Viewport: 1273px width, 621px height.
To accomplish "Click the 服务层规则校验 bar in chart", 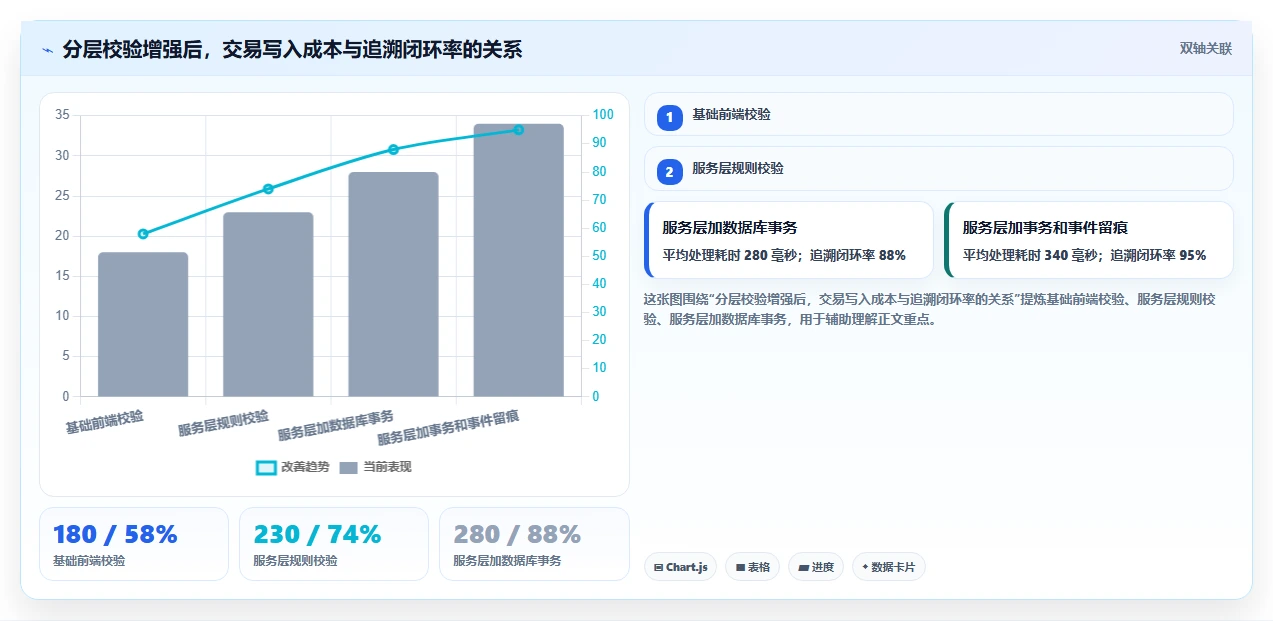I will tap(268, 304).
